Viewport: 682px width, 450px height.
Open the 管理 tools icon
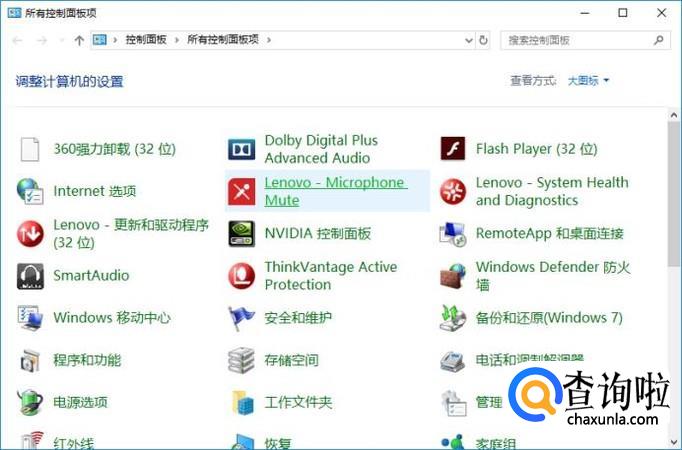(453, 403)
